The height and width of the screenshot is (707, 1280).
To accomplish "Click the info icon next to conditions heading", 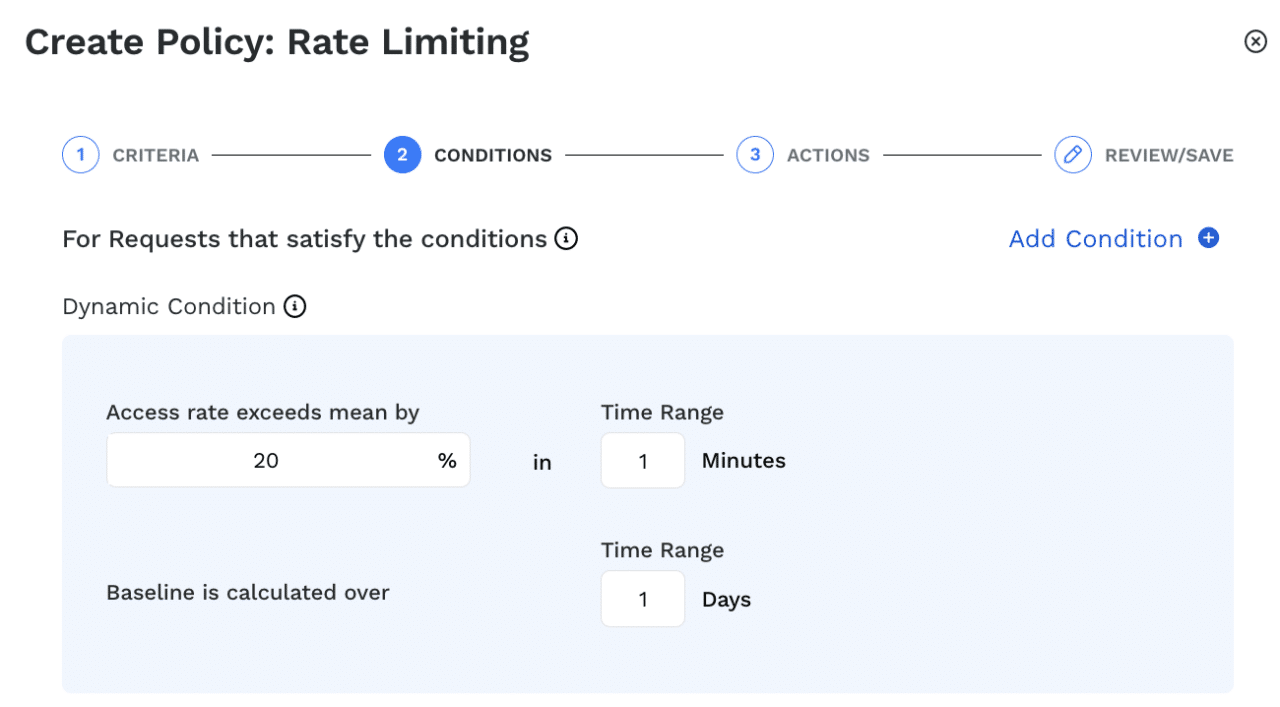I will tap(566, 238).
